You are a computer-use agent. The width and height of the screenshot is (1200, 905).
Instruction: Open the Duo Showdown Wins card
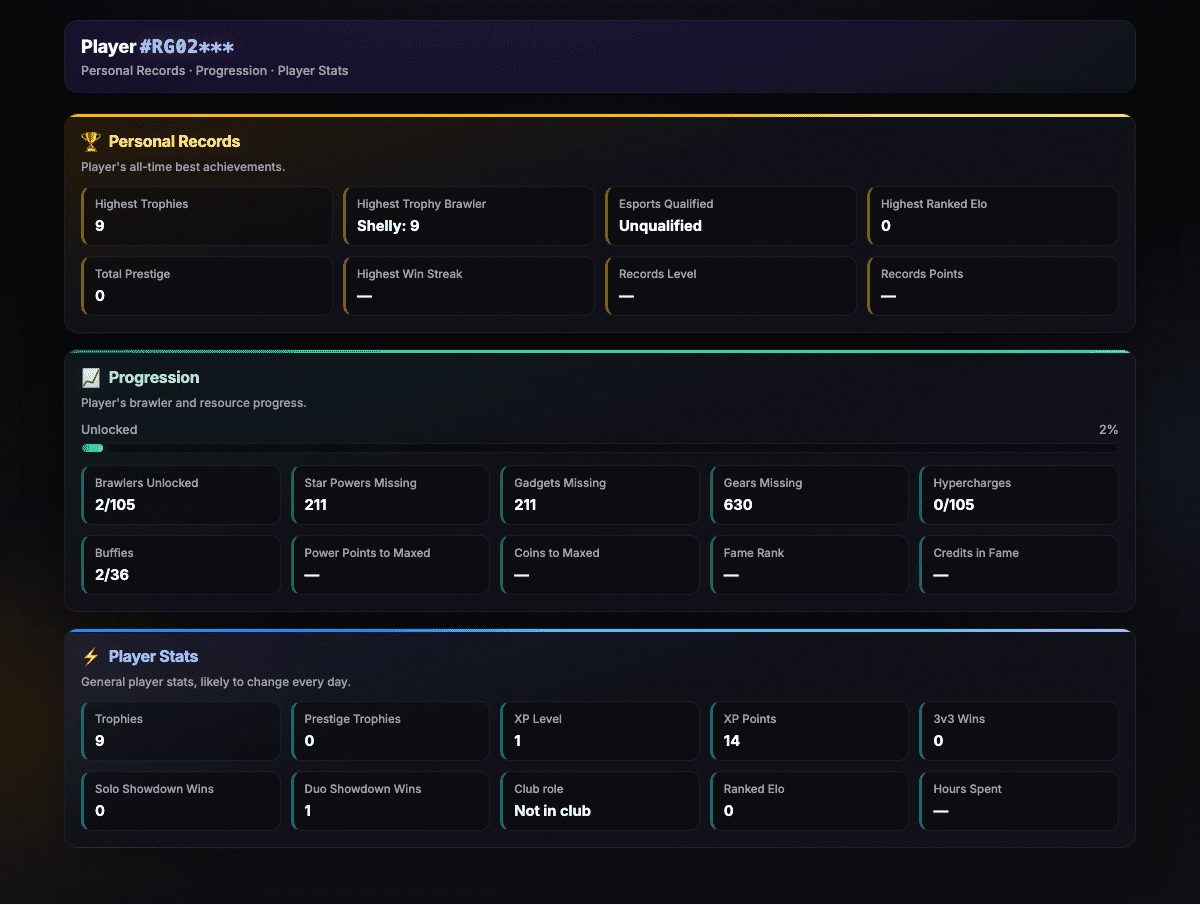point(391,801)
